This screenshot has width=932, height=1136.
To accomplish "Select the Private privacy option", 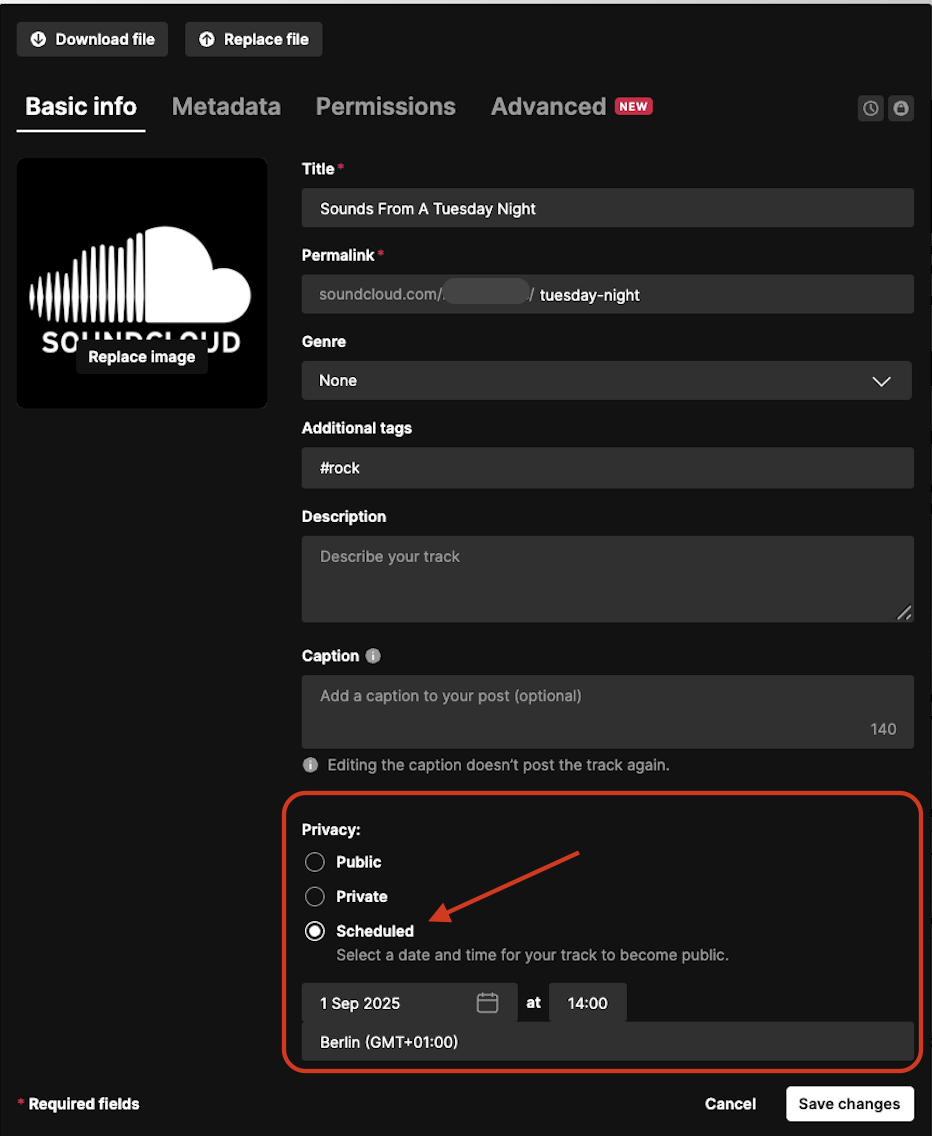I will click(x=315, y=897).
